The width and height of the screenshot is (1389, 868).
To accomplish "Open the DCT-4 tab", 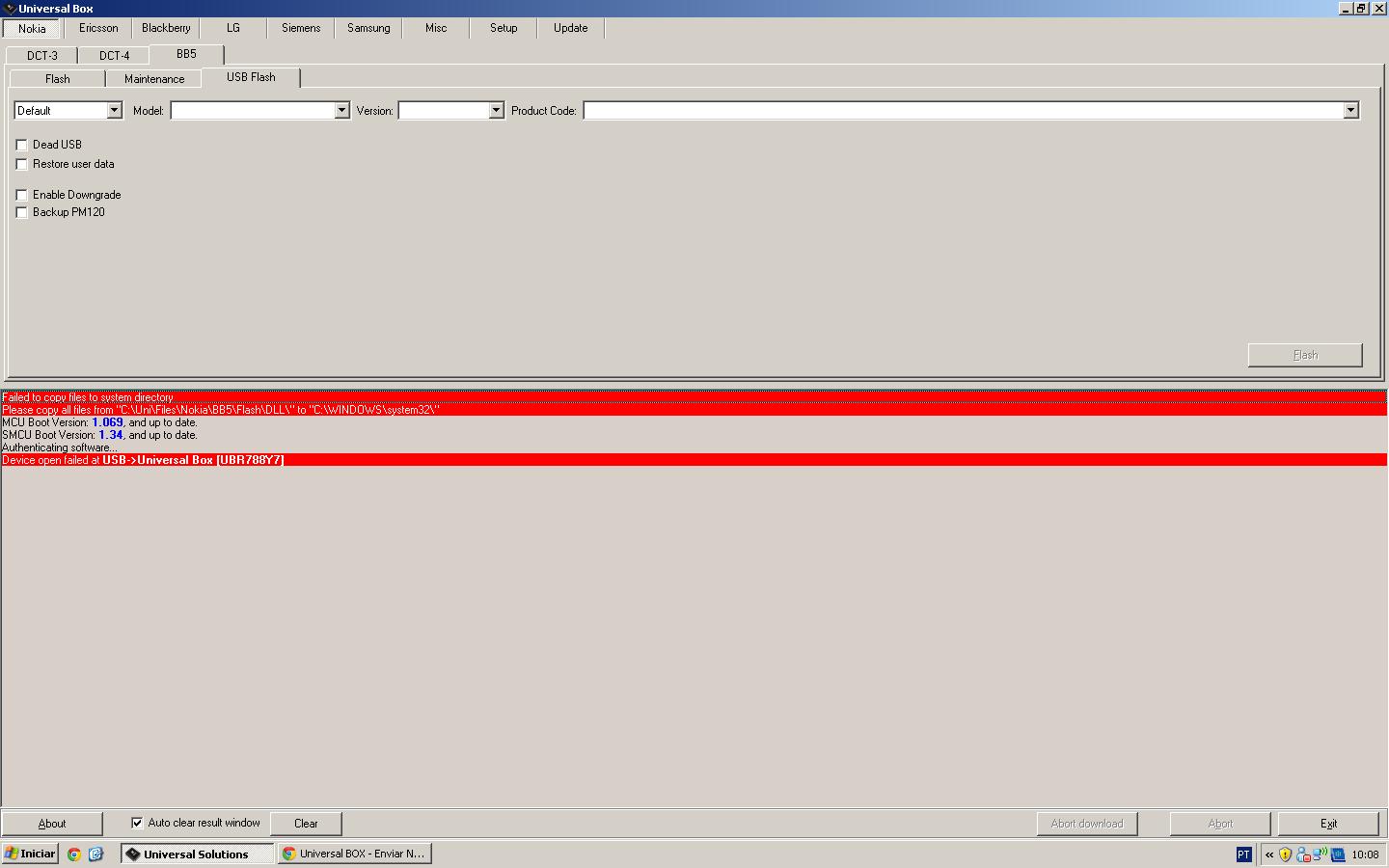I will (114, 56).
